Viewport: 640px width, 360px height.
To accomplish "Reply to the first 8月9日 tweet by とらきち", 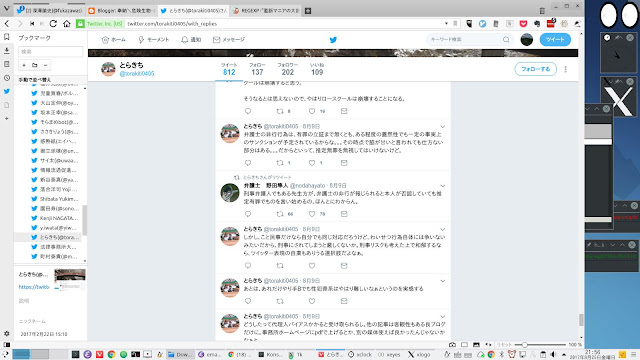I will [248, 162].
